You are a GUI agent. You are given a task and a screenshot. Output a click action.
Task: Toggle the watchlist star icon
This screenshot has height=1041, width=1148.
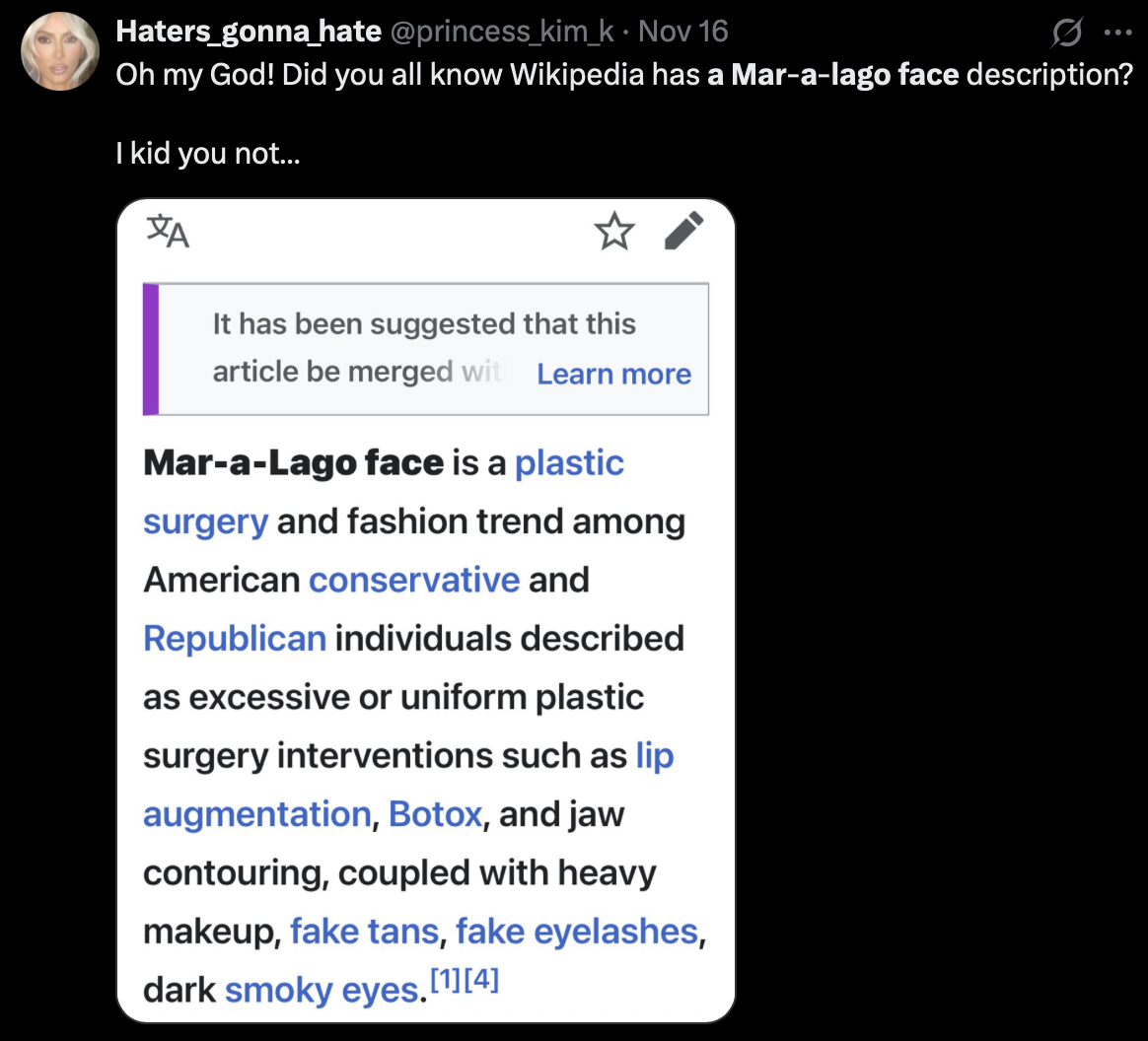614,233
